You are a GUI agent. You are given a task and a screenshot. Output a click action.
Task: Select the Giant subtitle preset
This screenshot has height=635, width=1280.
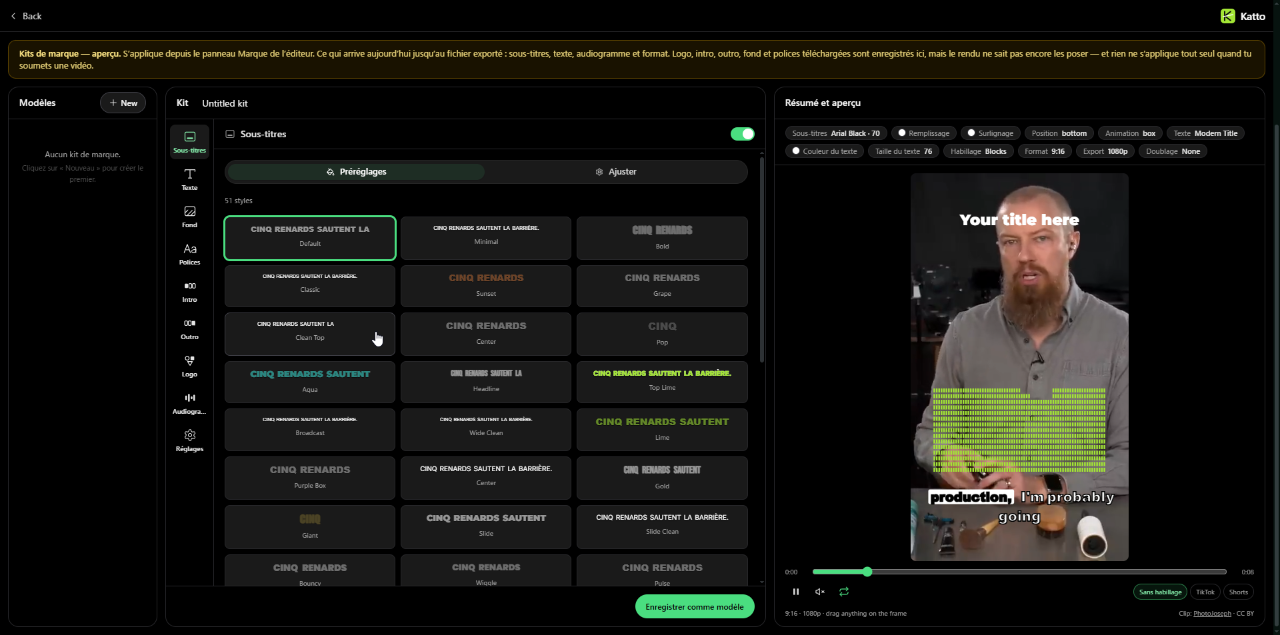point(310,526)
